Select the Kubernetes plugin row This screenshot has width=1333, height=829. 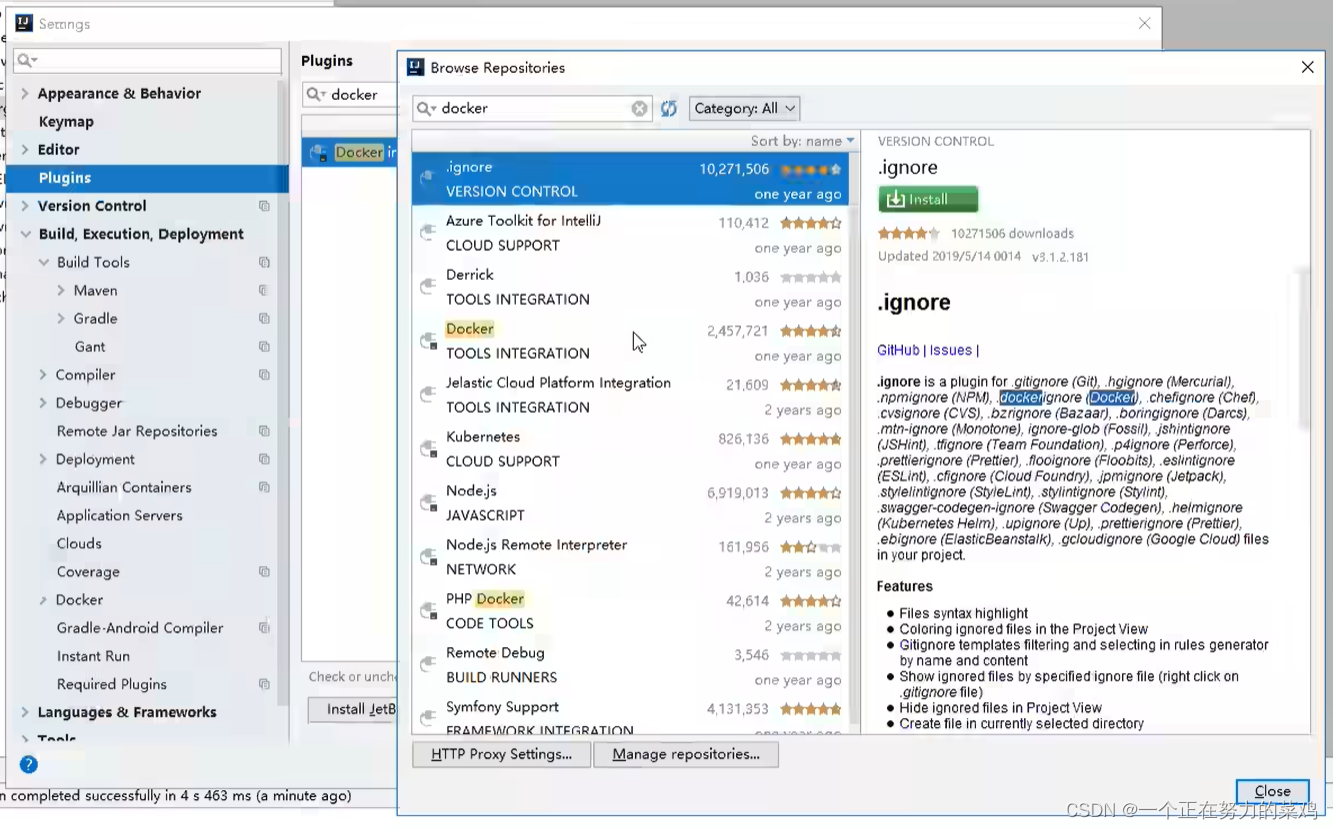630,448
